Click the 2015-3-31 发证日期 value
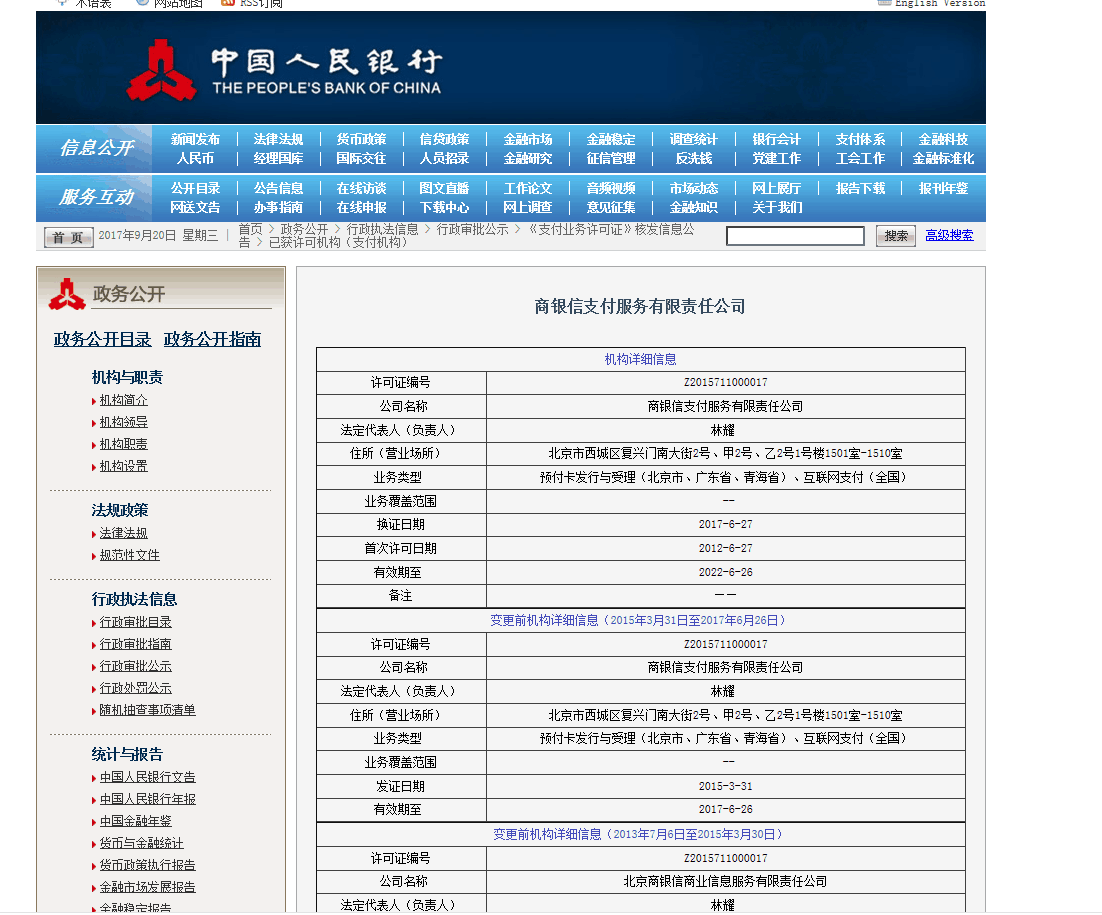The height and width of the screenshot is (915, 1102). pyautogui.click(x=725, y=786)
